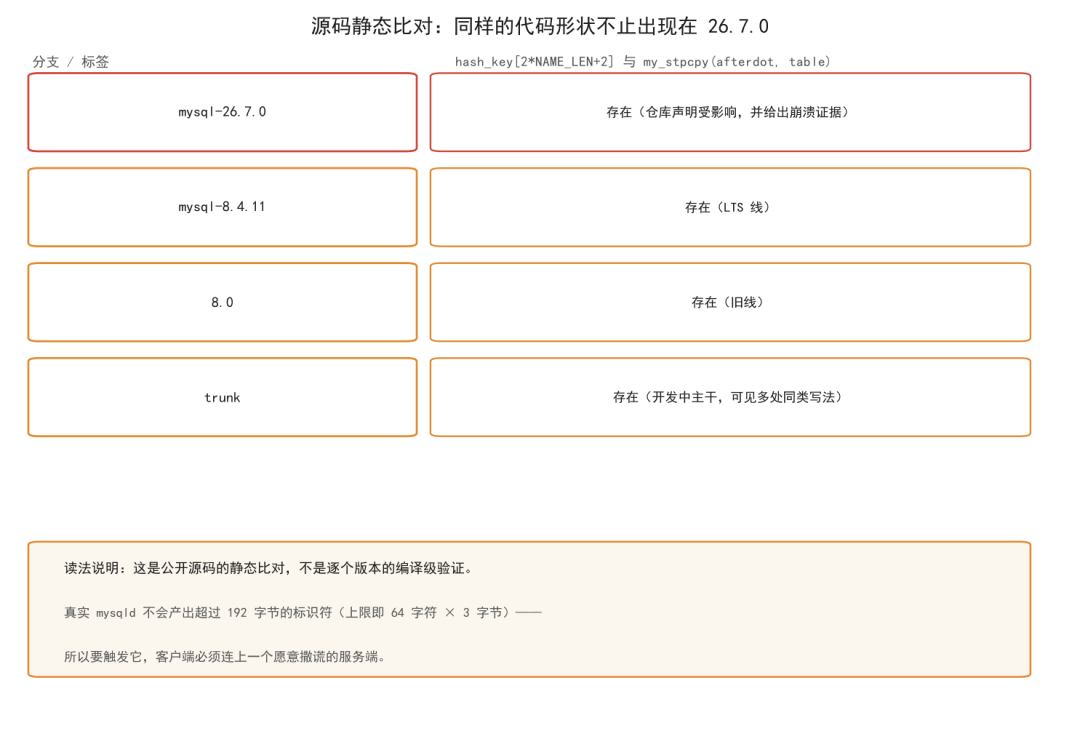Select the "存在（仓库声明受影响，并给出崩溃证据）" cell

click(x=730, y=112)
